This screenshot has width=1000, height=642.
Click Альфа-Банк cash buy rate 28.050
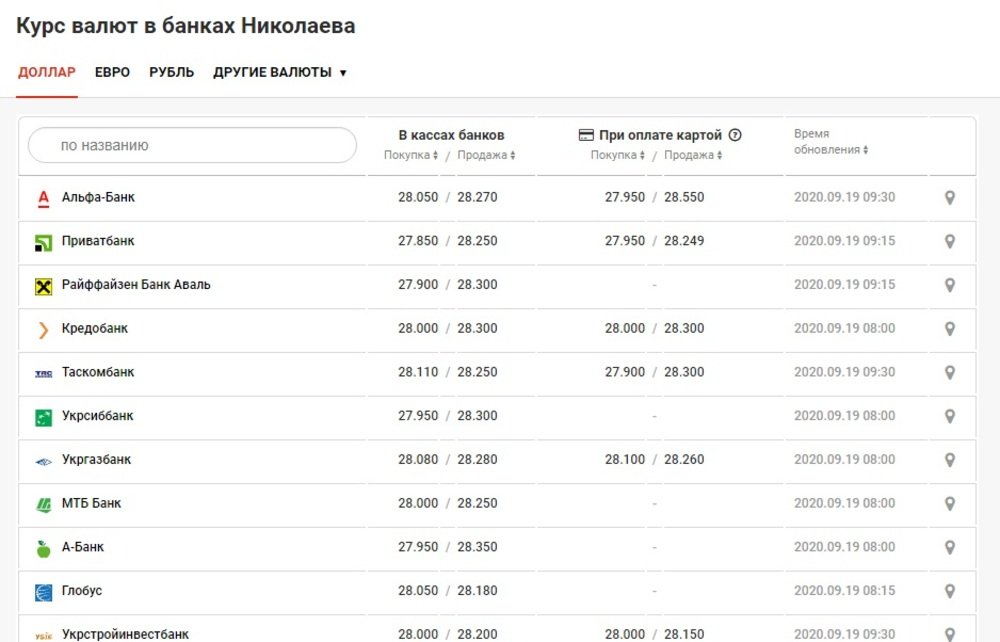click(418, 197)
